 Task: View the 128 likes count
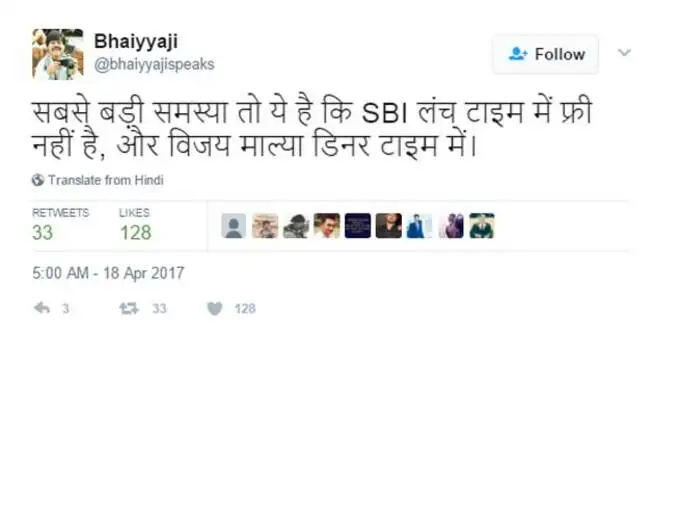tap(135, 232)
